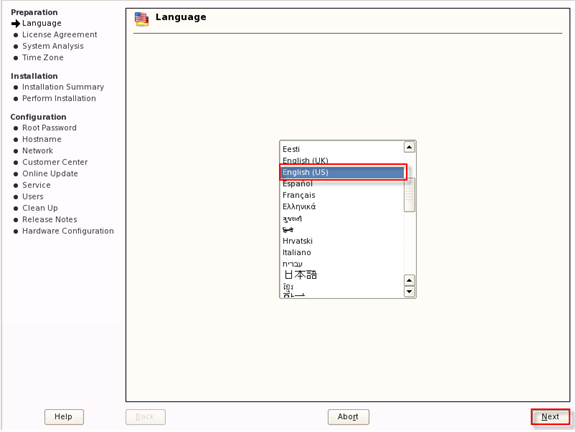Image resolution: width=575 pixels, height=432 pixels.
Task: Click Clean Up step in sidebar
Action: pos(40,208)
